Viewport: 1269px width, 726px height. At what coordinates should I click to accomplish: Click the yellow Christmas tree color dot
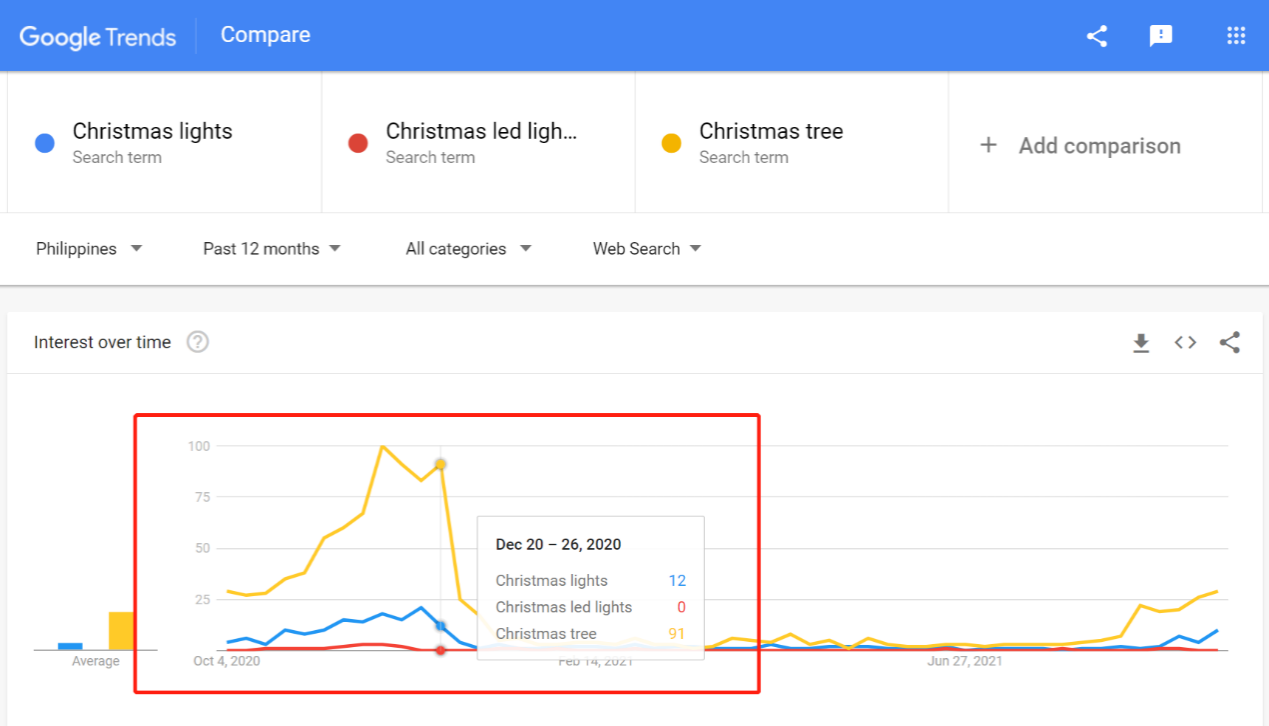(671, 143)
